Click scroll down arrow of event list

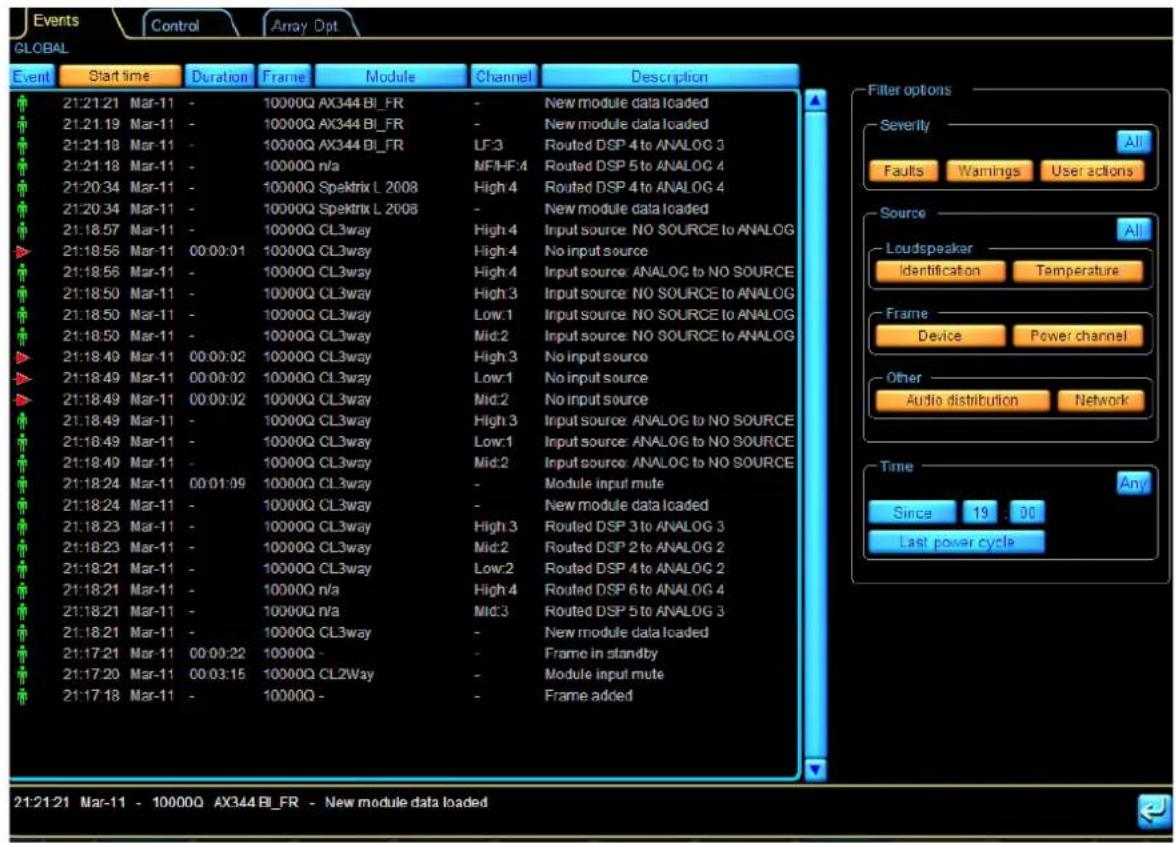(x=815, y=770)
